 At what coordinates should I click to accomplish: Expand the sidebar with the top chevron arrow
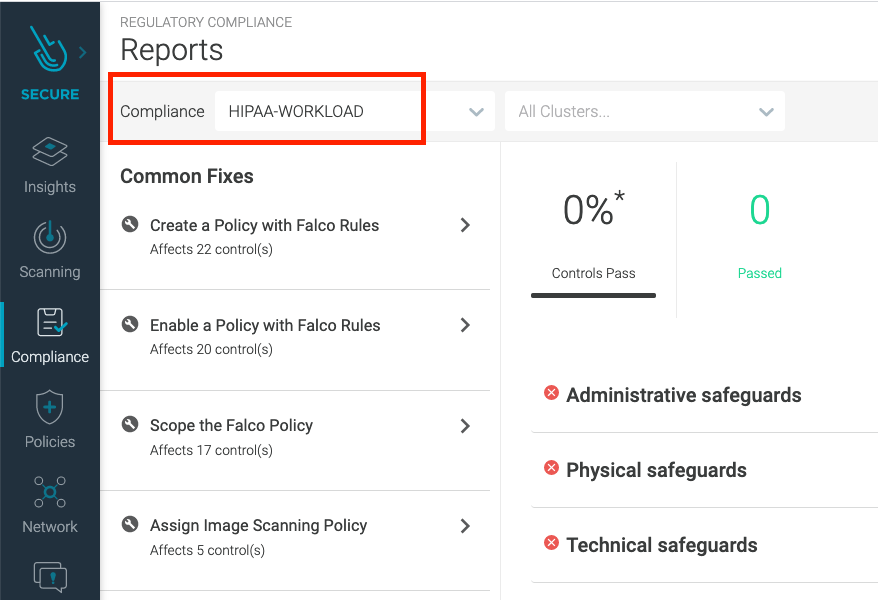[82, 52]
